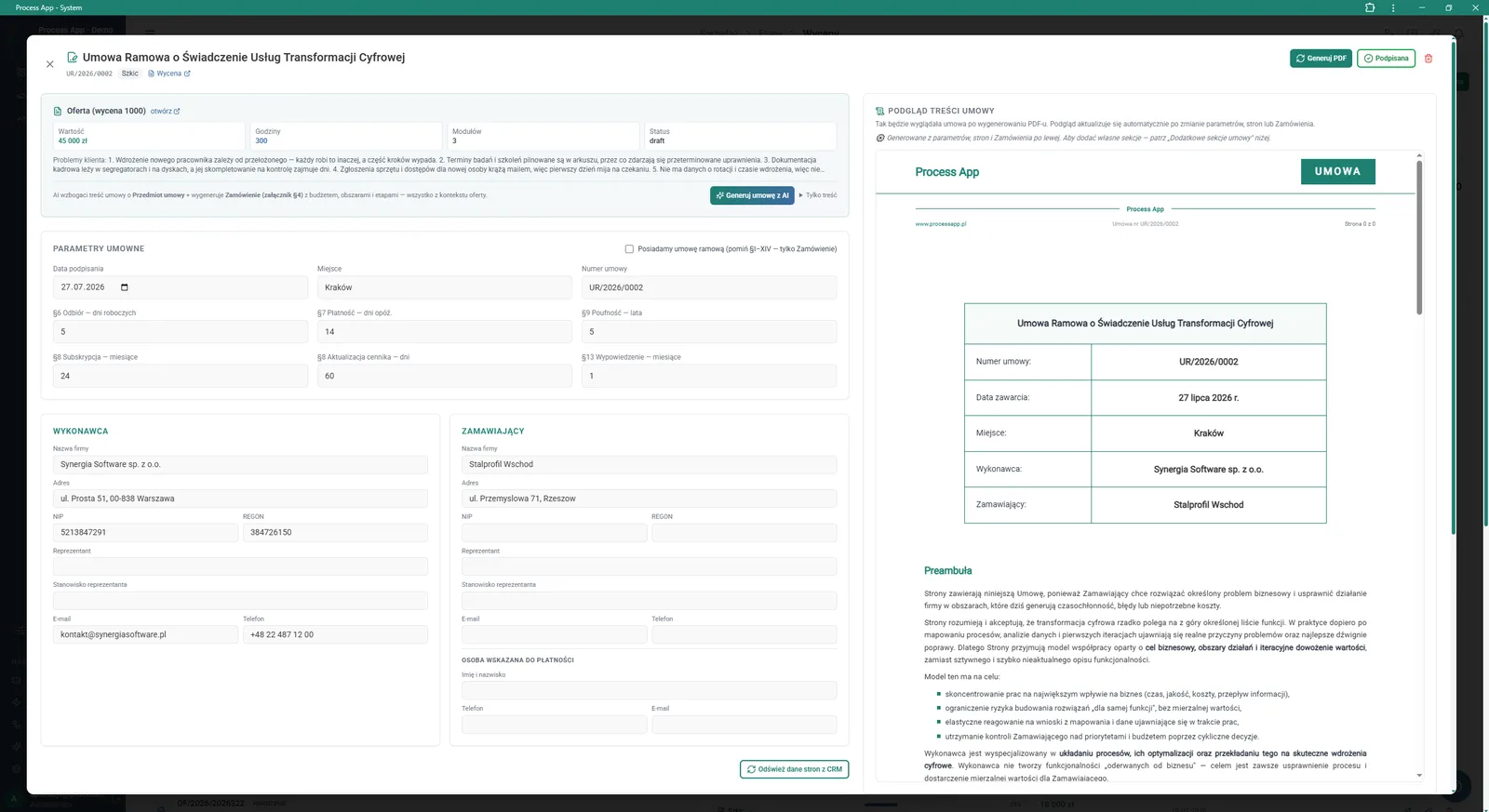
Task: Delete the contract using the red trash icon
Action: click(1429, 58)
